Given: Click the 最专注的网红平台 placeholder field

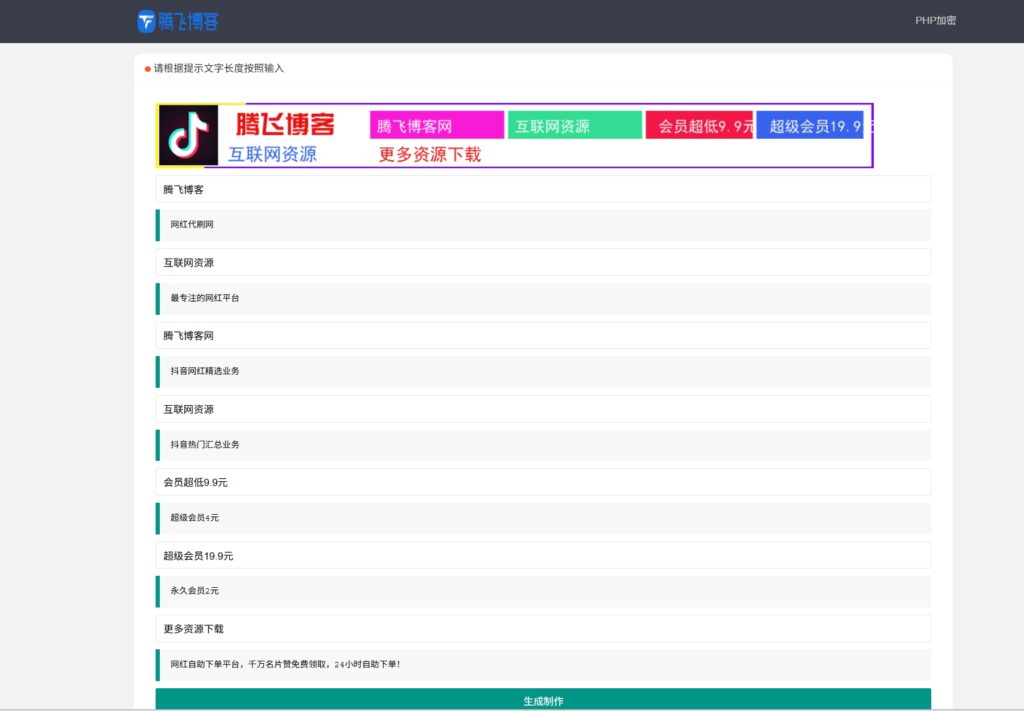Looking at the screenshot, I should pos(543,298).
